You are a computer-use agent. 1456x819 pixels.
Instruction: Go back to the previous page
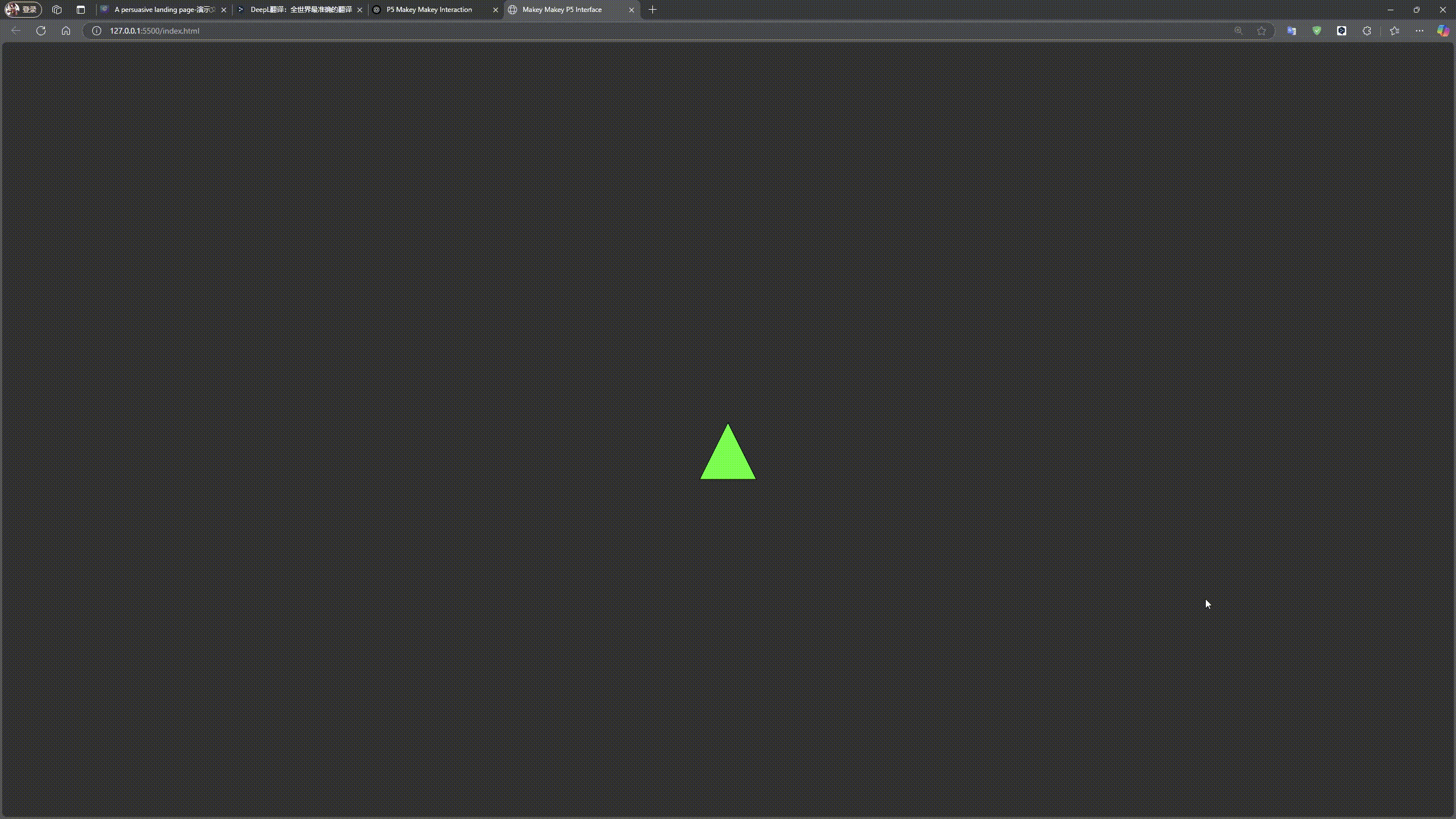coord(15,31)
